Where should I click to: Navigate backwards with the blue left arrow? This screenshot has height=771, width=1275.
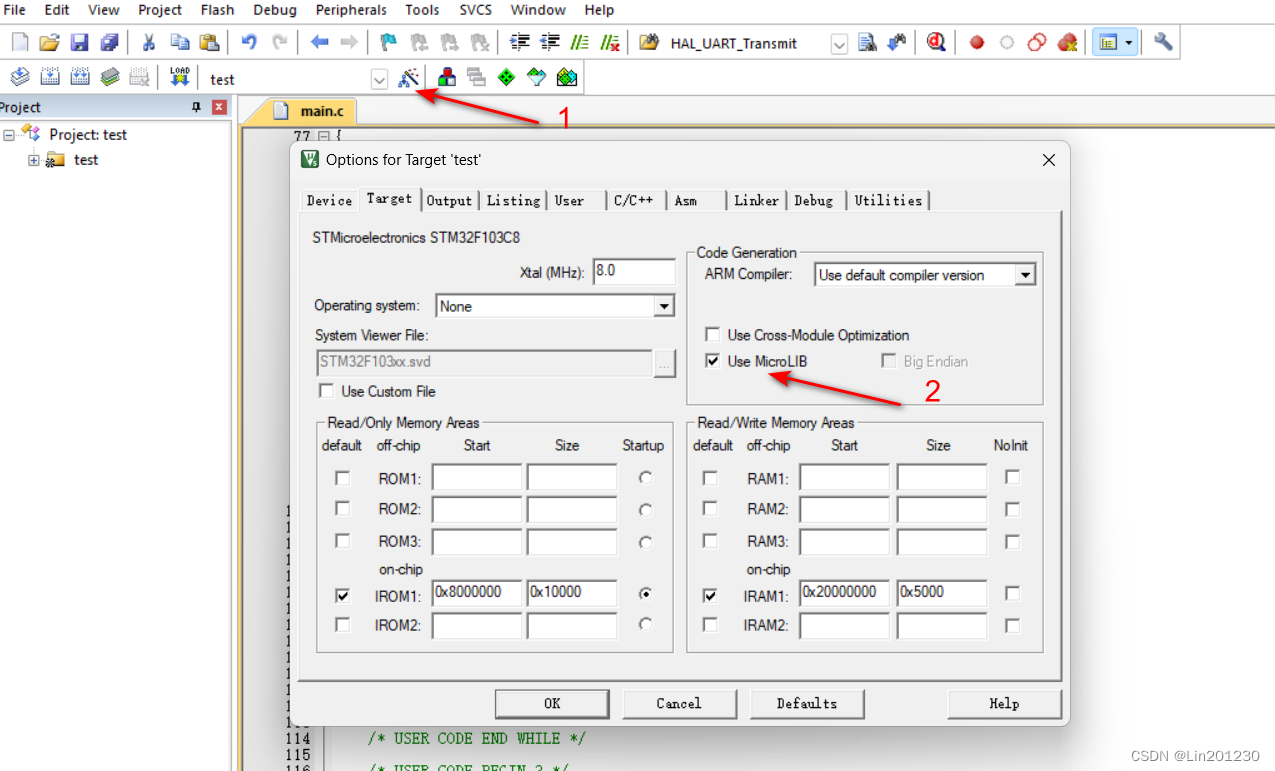pos(319,42)
